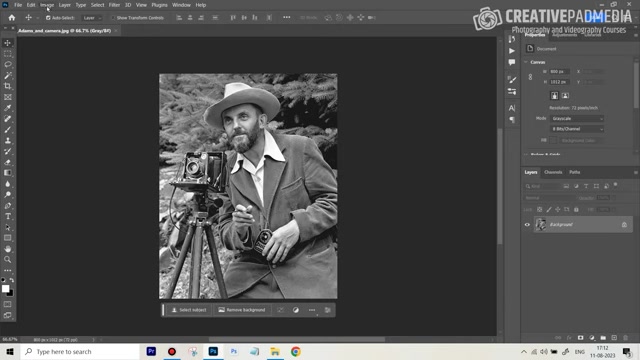Set canvas orientation to landscape

click(x=565, y=96)
